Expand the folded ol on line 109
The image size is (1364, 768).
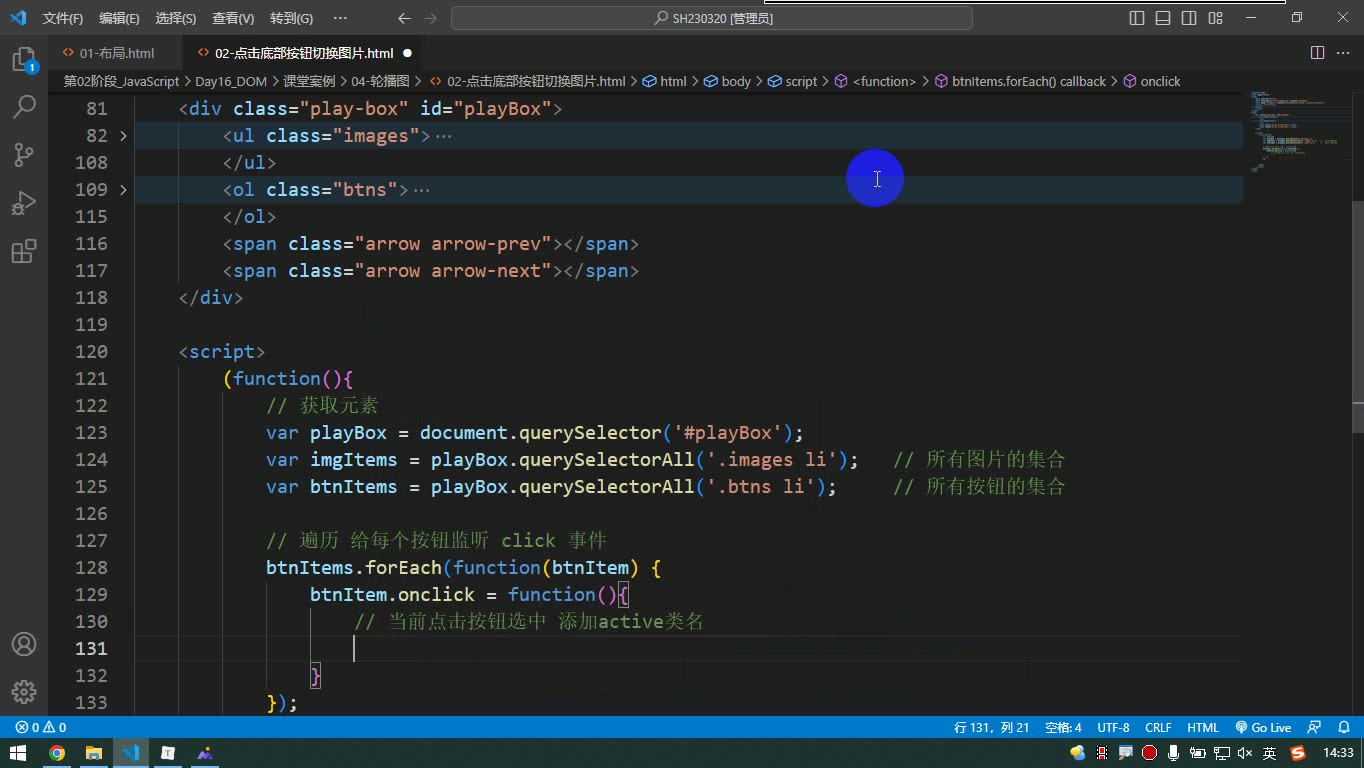(x=123, y=189)
